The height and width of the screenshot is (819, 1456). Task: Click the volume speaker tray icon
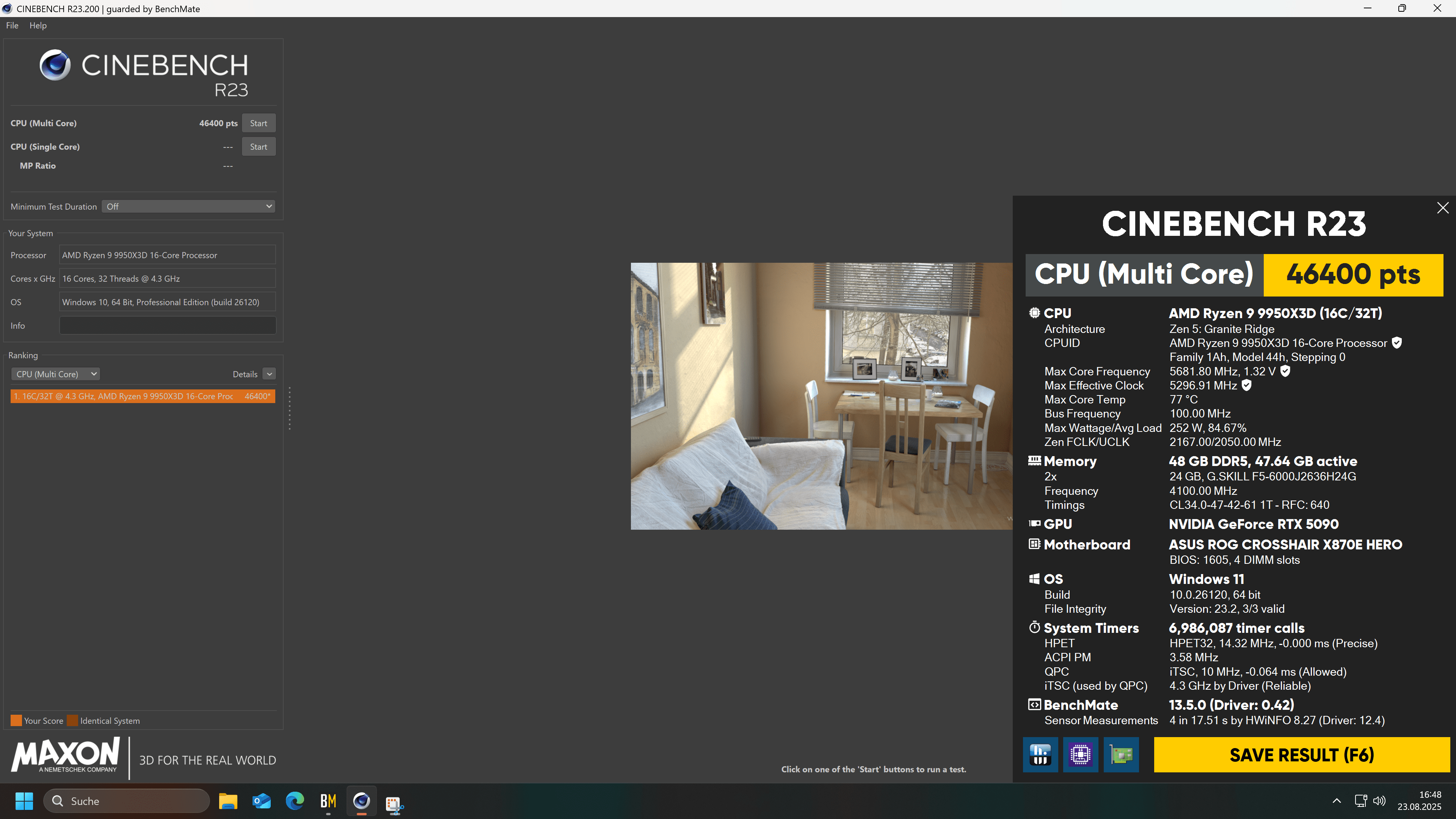point(1379,800)
